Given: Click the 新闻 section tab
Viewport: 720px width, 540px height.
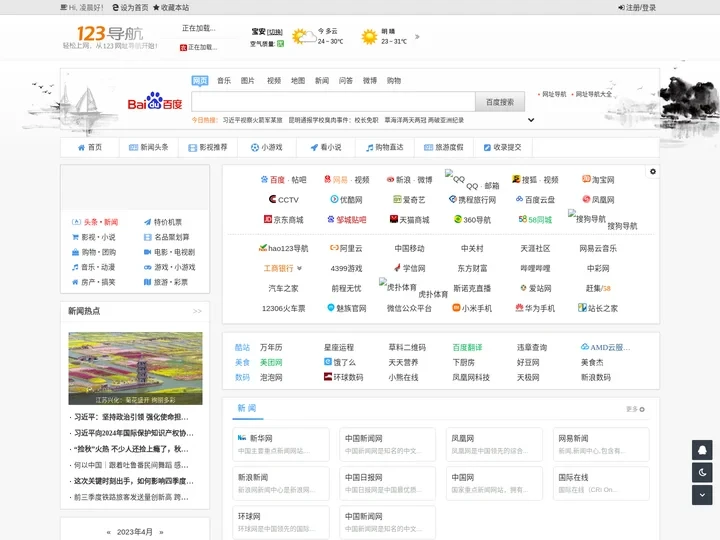Looking at the screenshot, I should 247,408.
